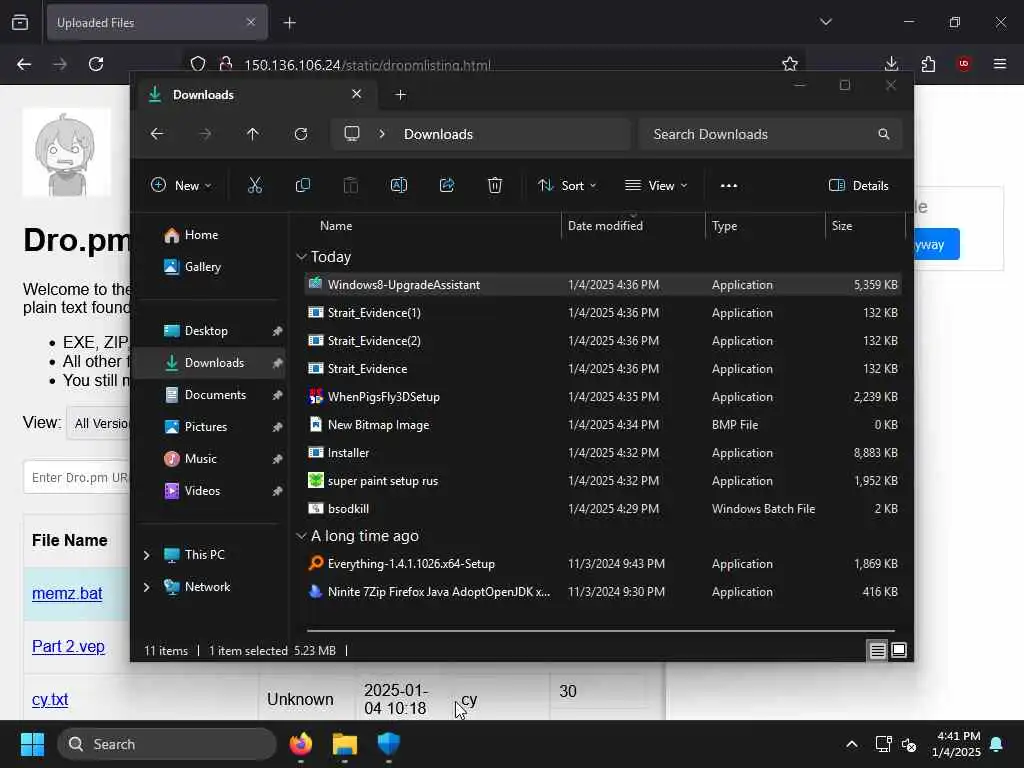Click the Paste clipboard icon
The image size is (1024, 768).
351,185
